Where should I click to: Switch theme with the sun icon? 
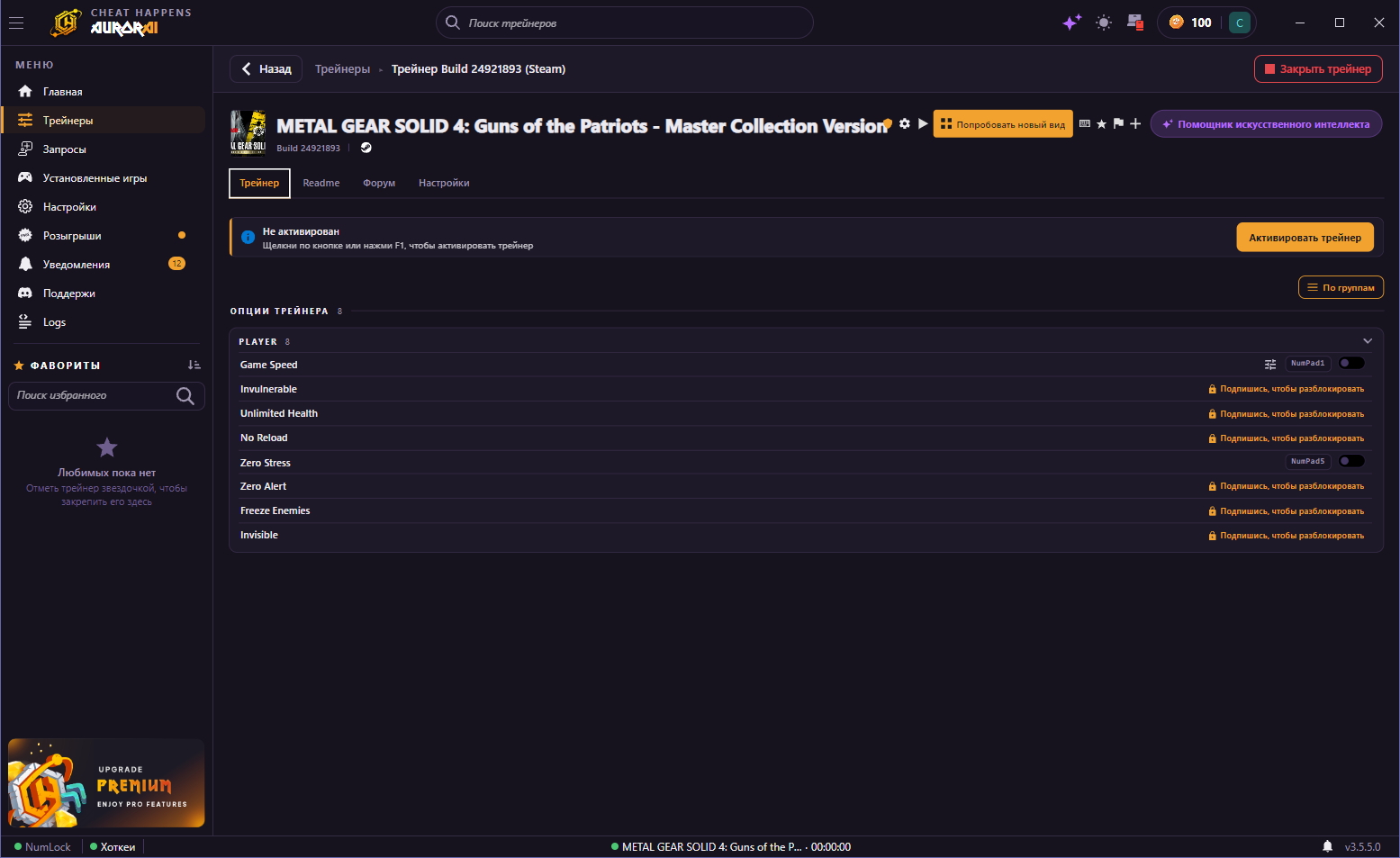pos(1104,23)
